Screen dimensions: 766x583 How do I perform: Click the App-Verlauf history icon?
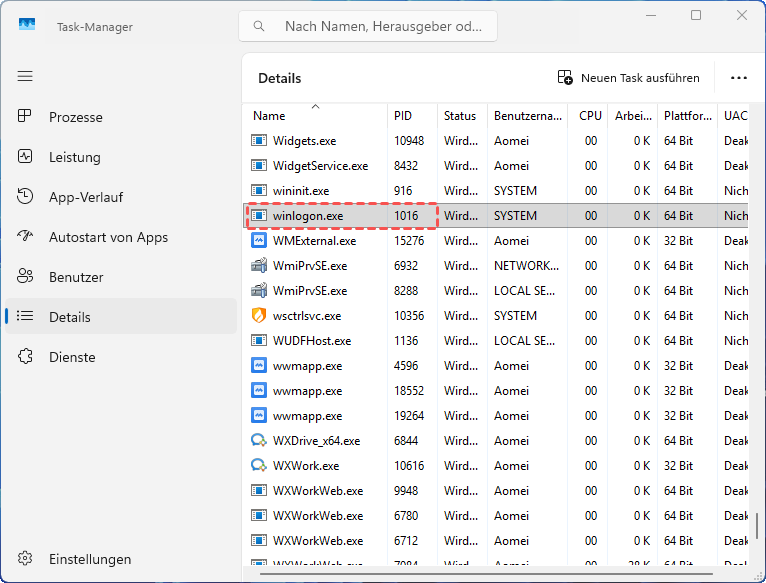tap(26, 197)
